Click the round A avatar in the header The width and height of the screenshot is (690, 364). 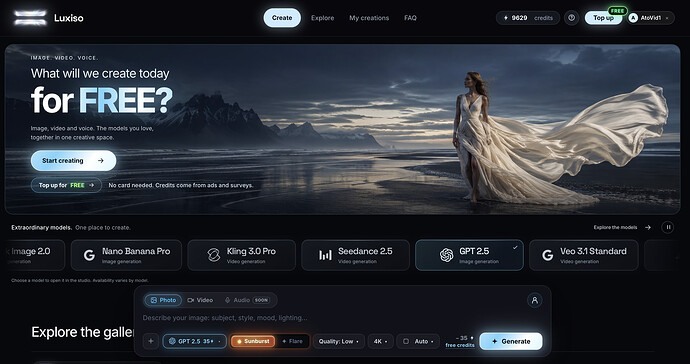pyautogui.click(x=633, y=18)
